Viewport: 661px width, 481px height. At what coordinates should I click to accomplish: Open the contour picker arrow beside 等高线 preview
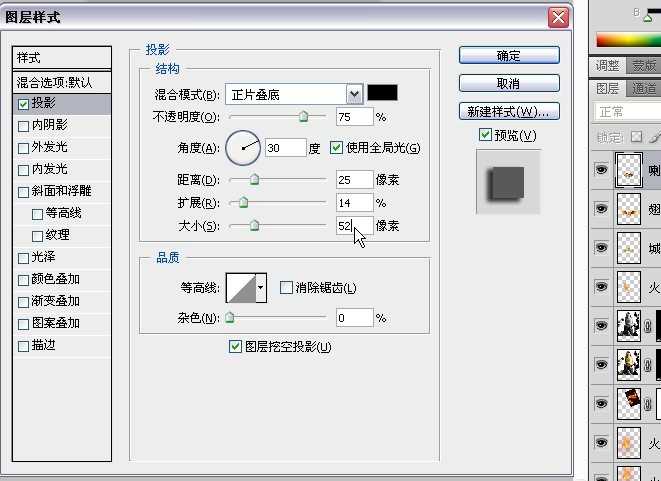click(x=261, y=288)
